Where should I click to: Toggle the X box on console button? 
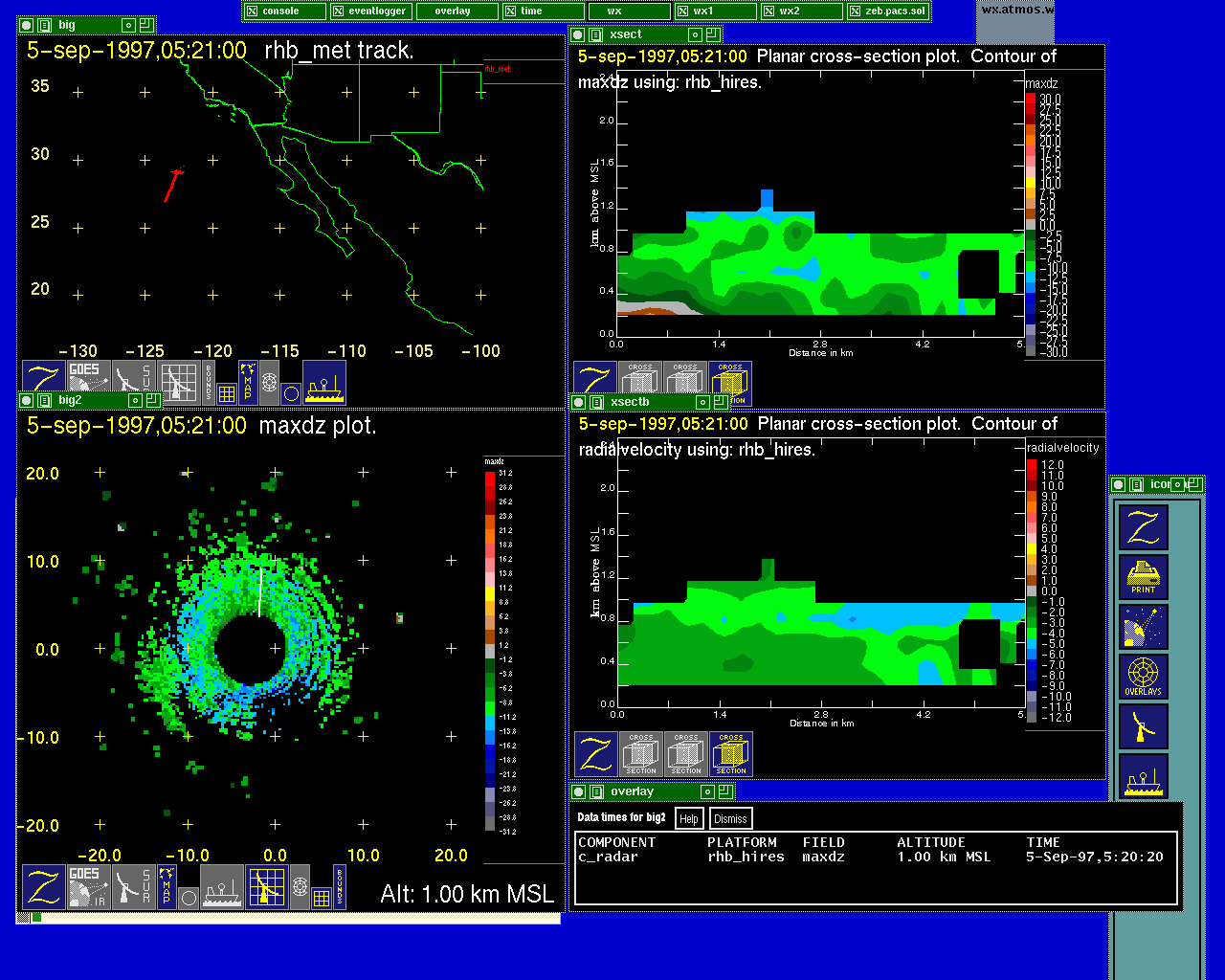click(253, 11)
